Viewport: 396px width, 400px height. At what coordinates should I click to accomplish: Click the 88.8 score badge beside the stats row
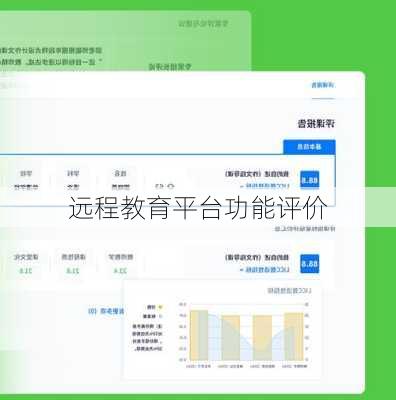[310, 264]
